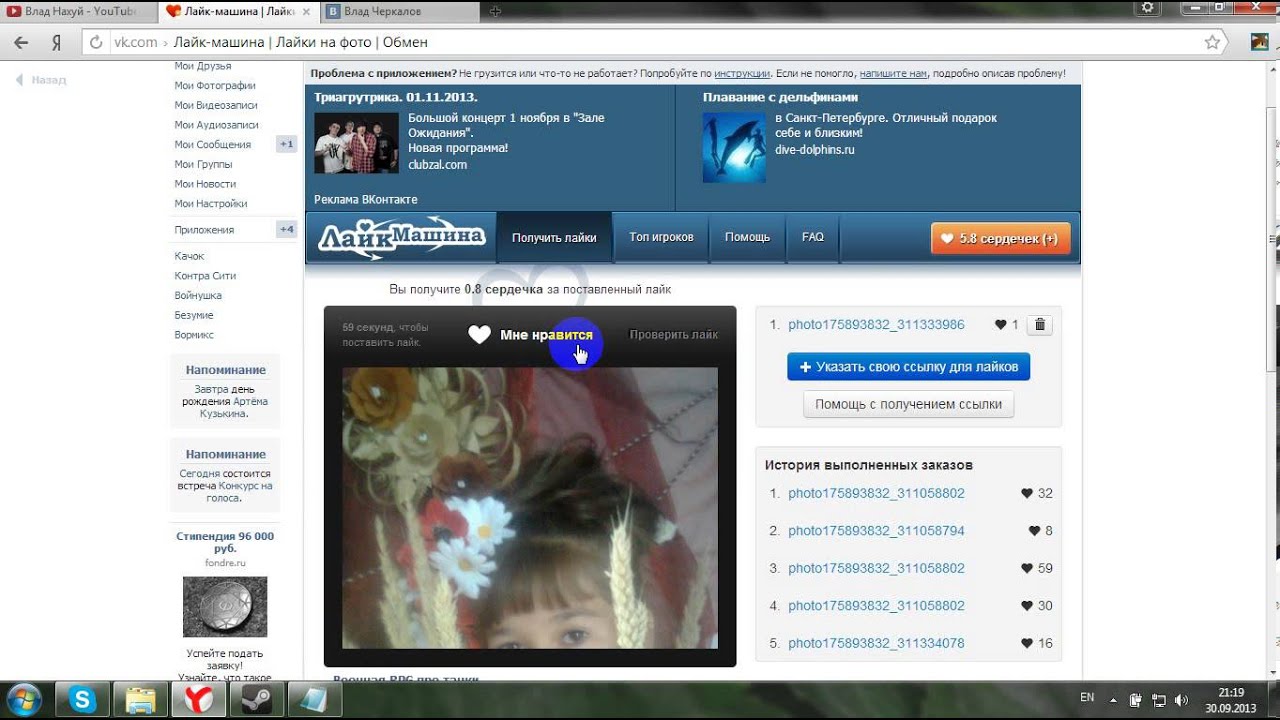Click the 'Назад' back link

[41, 80]
